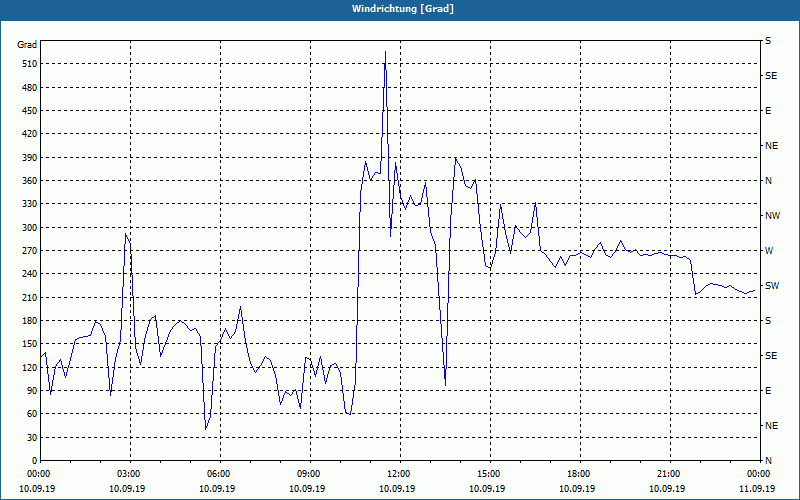Click the 21:00 time label
This screenshot has height=500, width=800.
coord(667,474)
